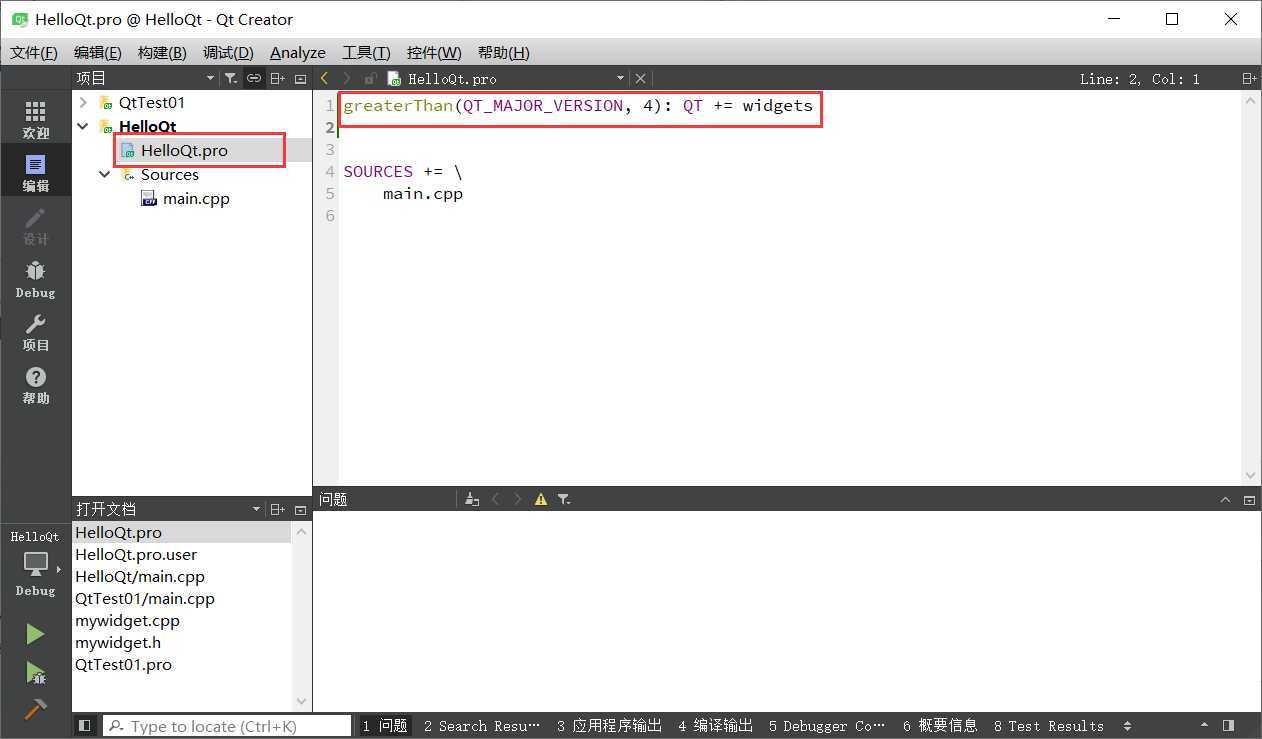Build project with the hammer icon
The image size is (1262, 739).
pyautogui.click(x=35, y=709)
